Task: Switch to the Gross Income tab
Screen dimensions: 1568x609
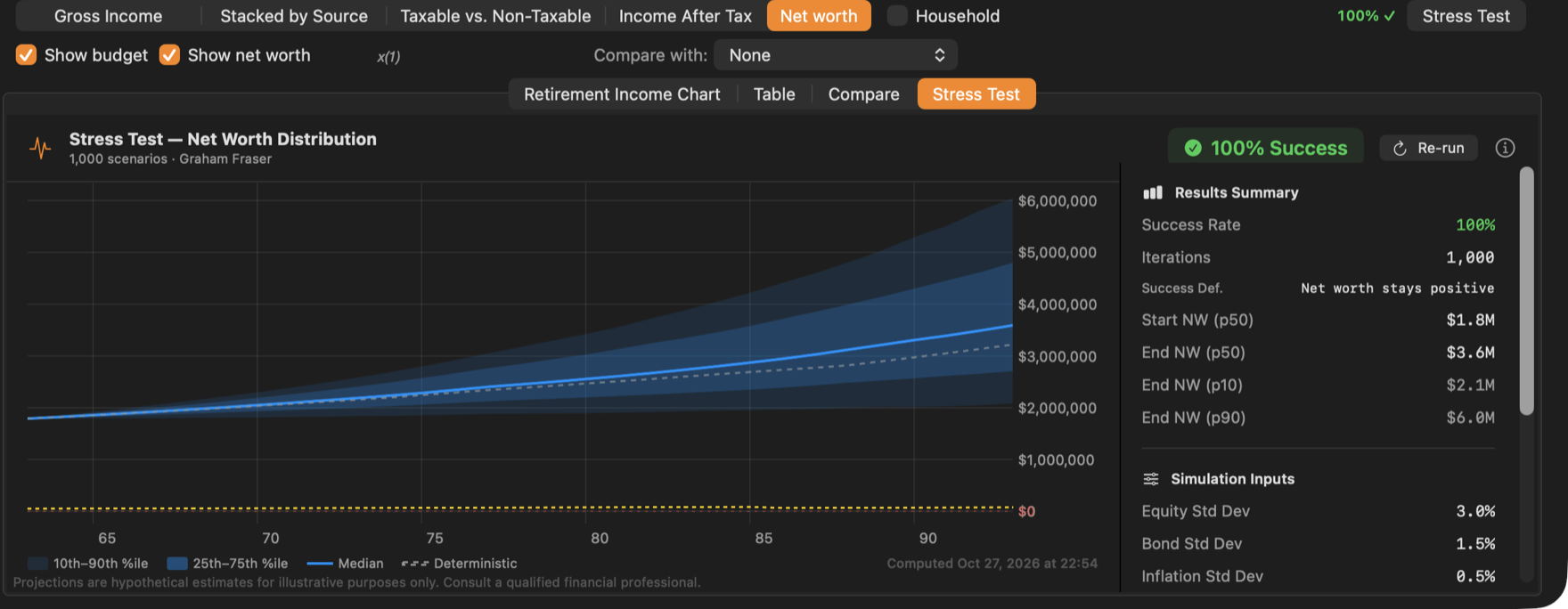Action: click(108, 16)
